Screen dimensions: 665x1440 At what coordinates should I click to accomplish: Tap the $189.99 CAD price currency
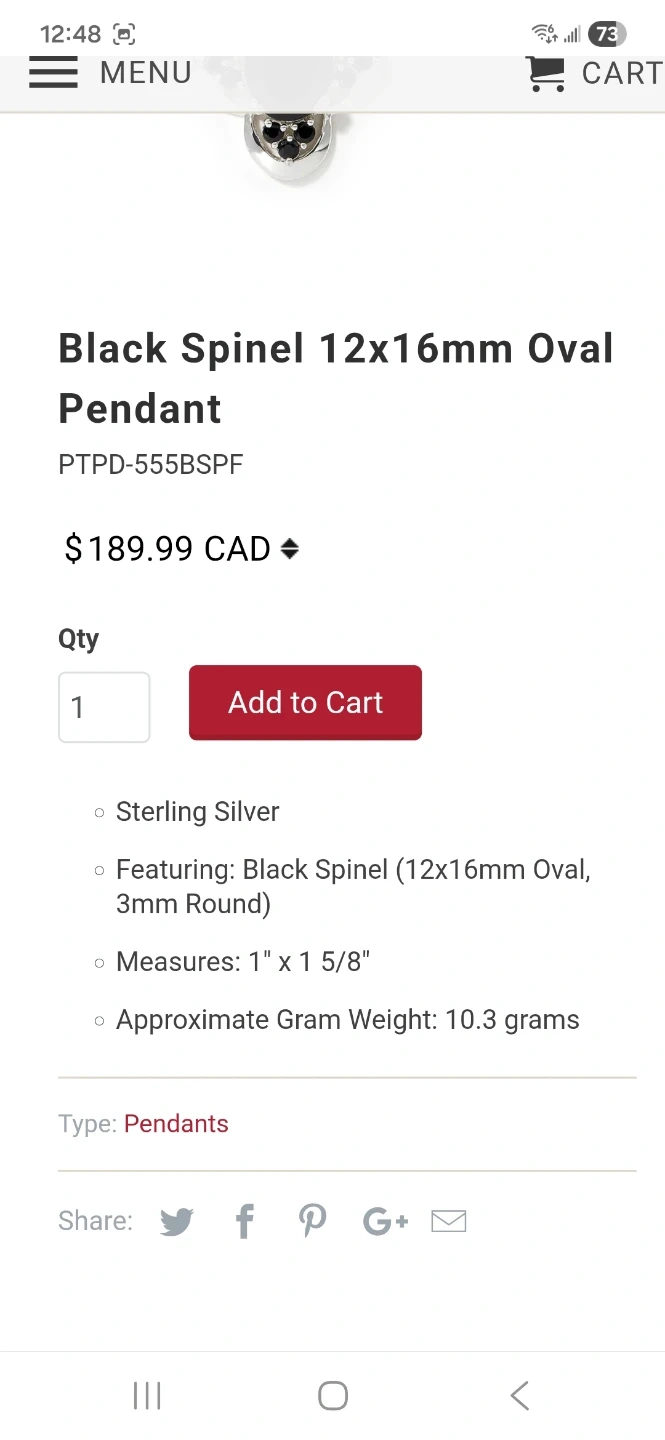click(168, 549)
